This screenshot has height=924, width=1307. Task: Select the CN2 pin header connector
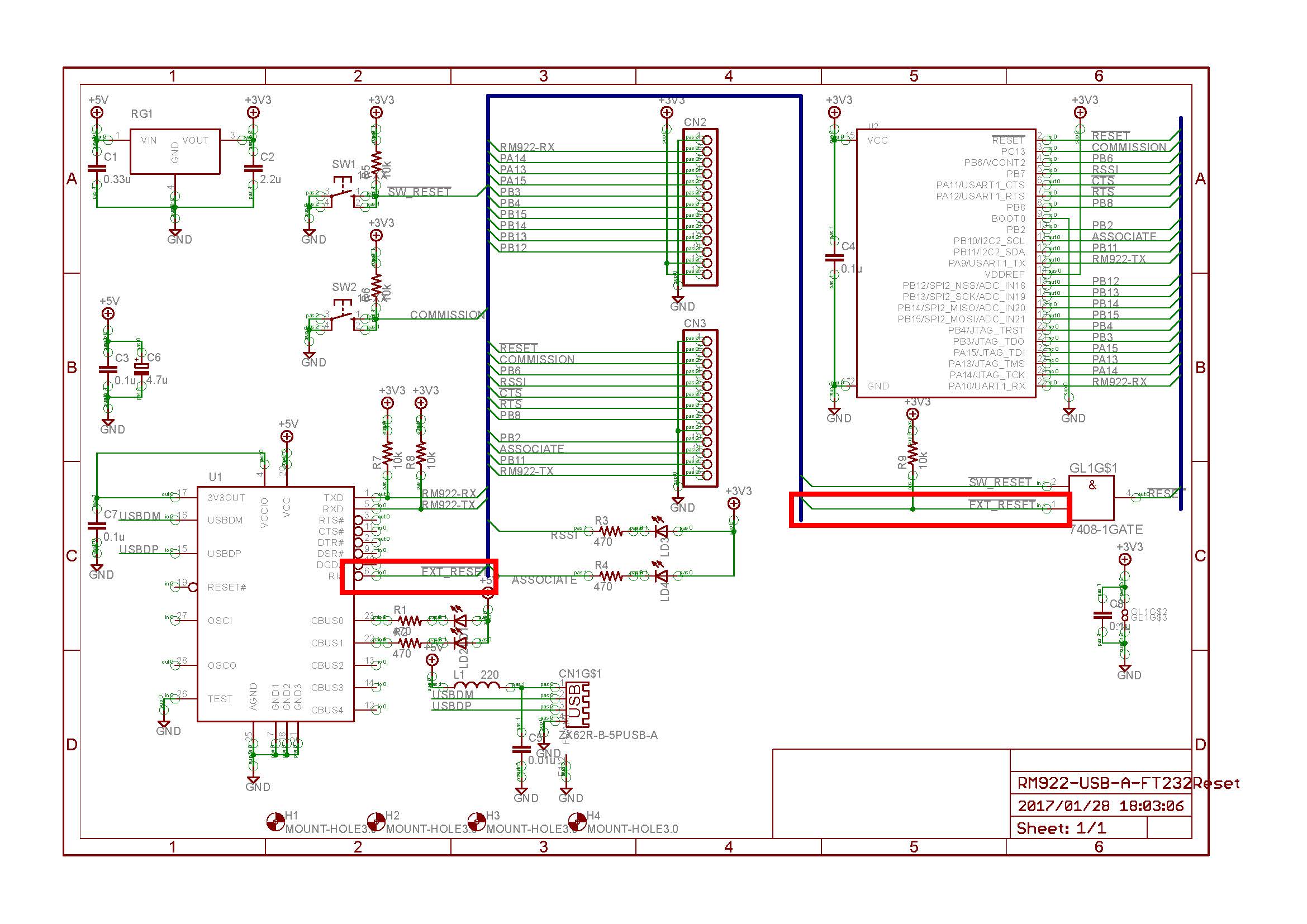tap(700, 207)
